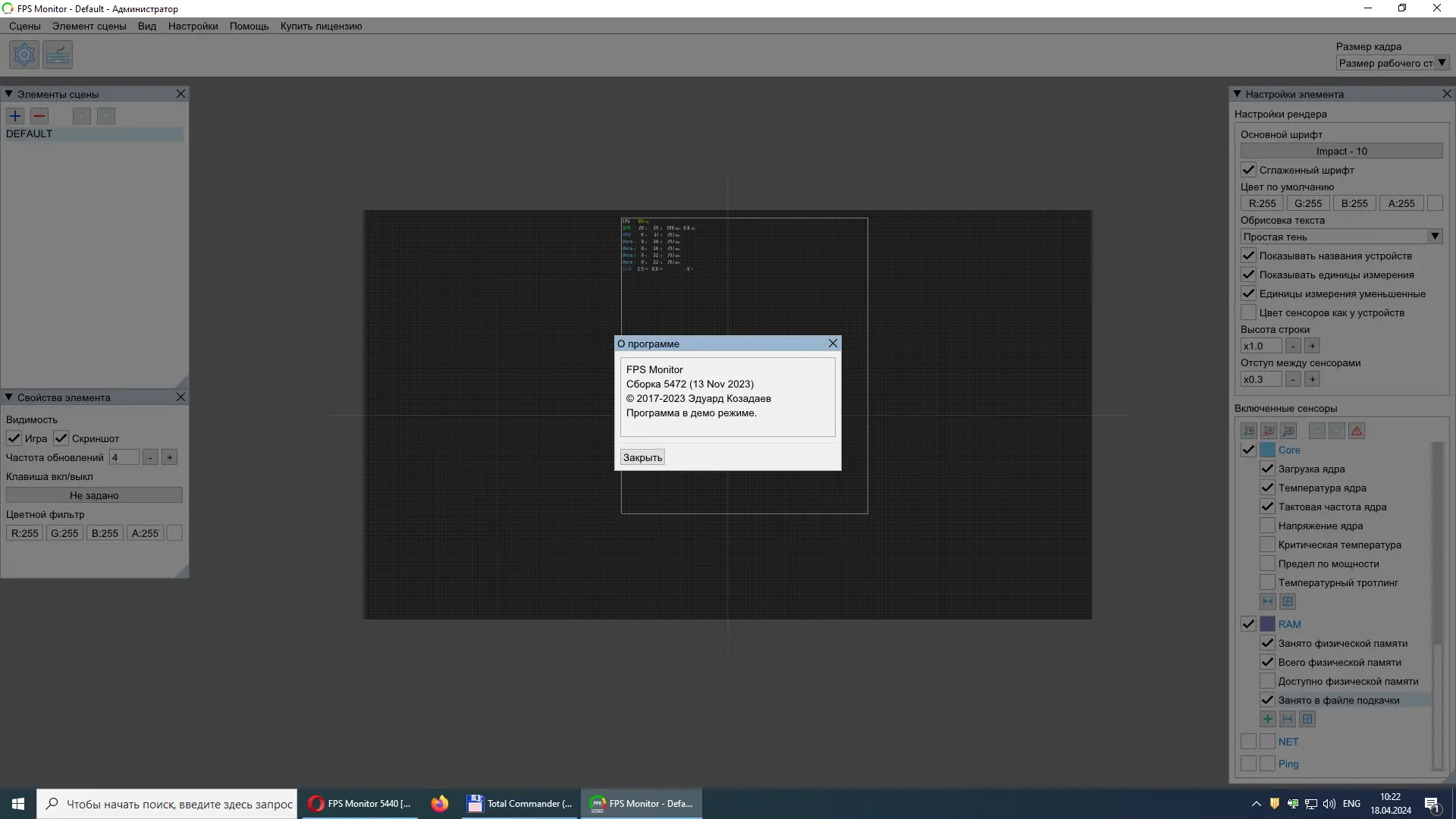Collapse the Элементы сцены panel triangle
Image resolution: width=1456 pixels, height=819 pixels.
[x=8, y=94]
